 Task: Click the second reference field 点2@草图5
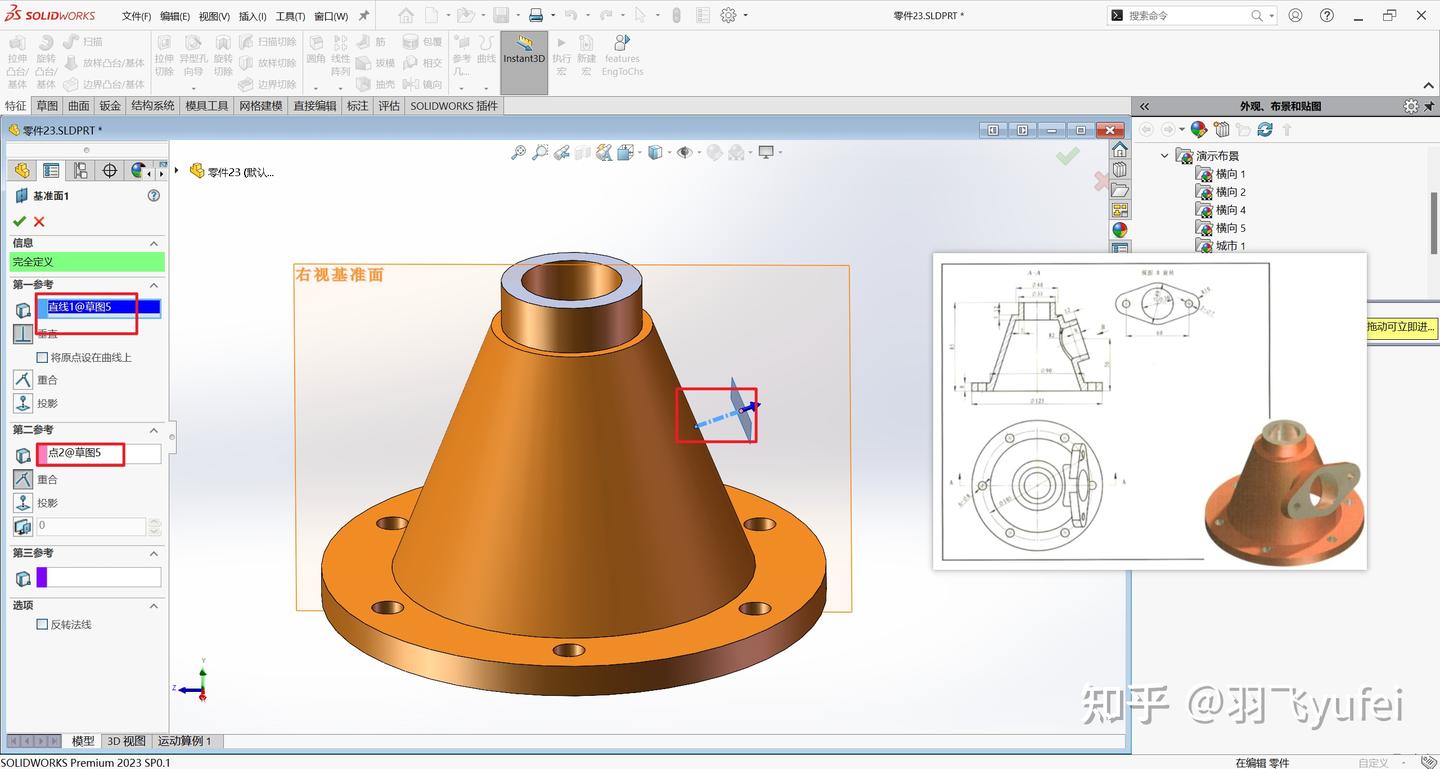(98, 454)
